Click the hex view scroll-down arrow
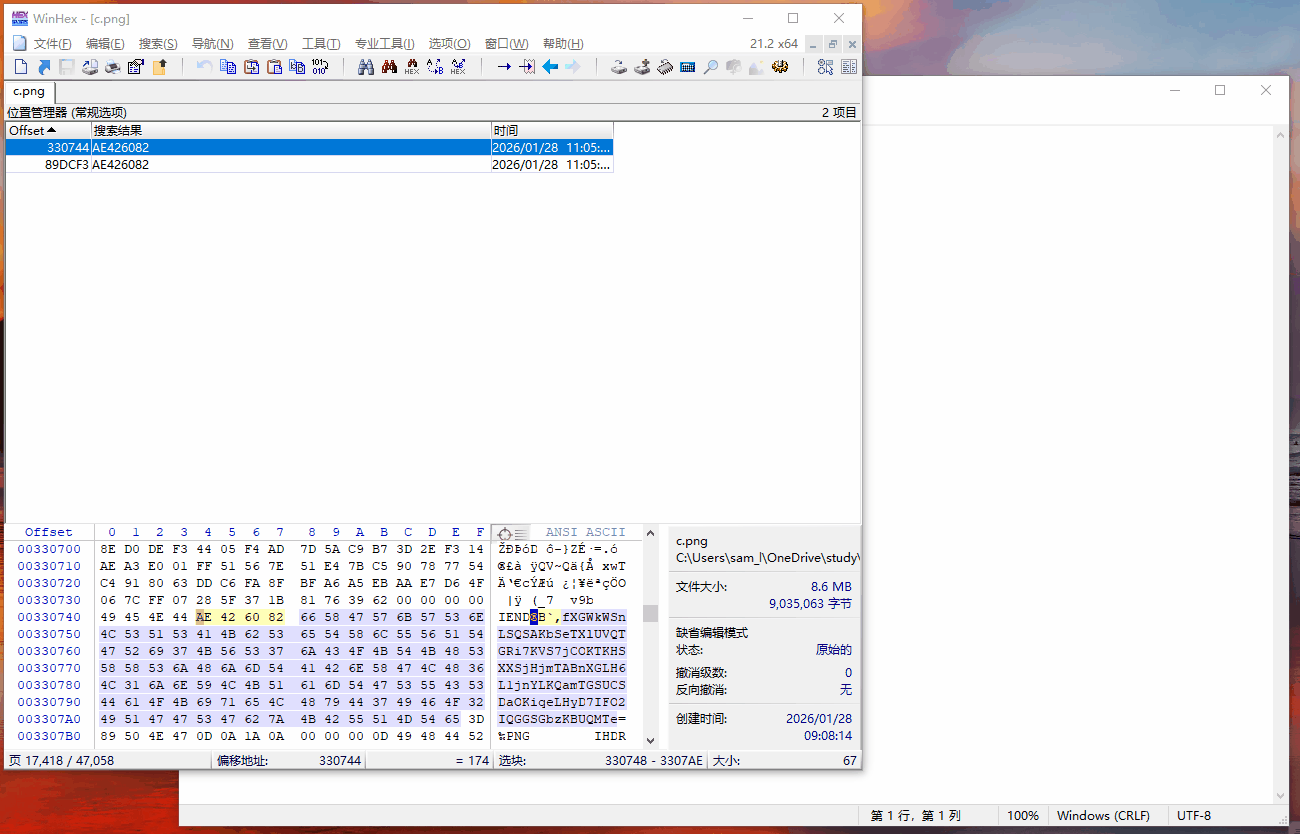This screenshot has height=834, width=1300. click(x=650, y=740)
